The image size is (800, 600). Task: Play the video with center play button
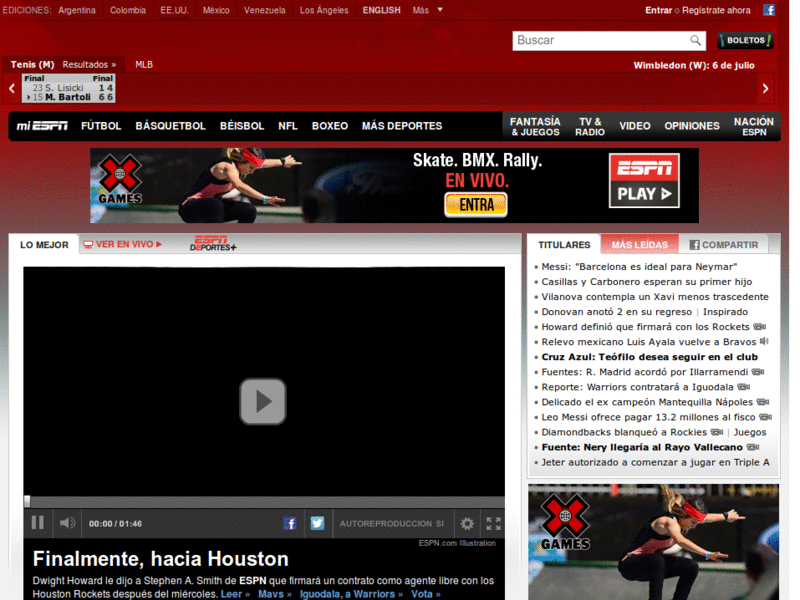(x=263, y=402)
